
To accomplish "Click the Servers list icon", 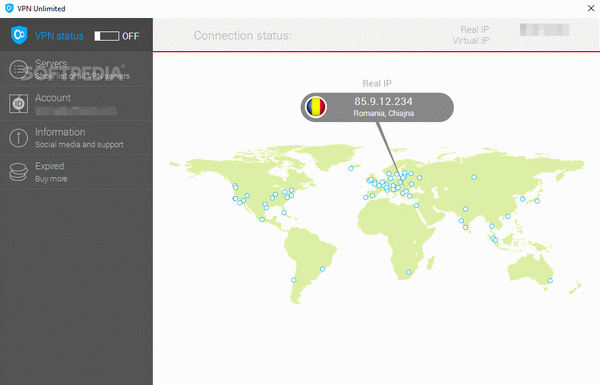I will pyautogui.click(x=18, y=70).
